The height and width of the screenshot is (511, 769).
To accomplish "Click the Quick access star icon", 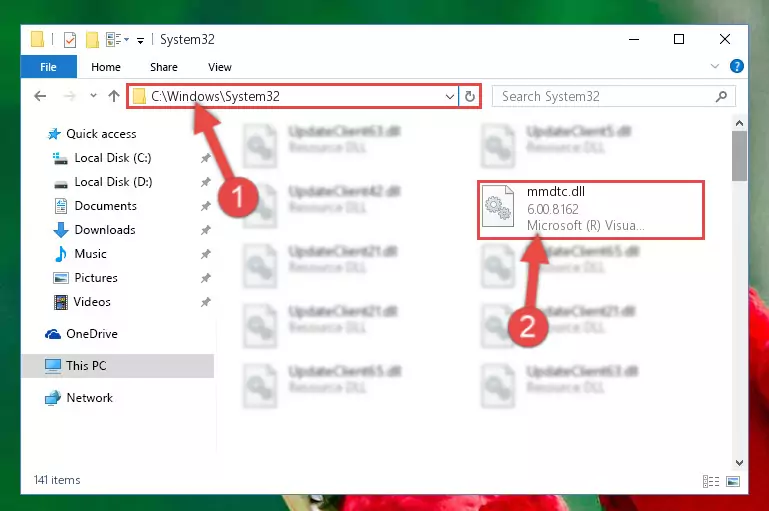I will tap(53, 134).
